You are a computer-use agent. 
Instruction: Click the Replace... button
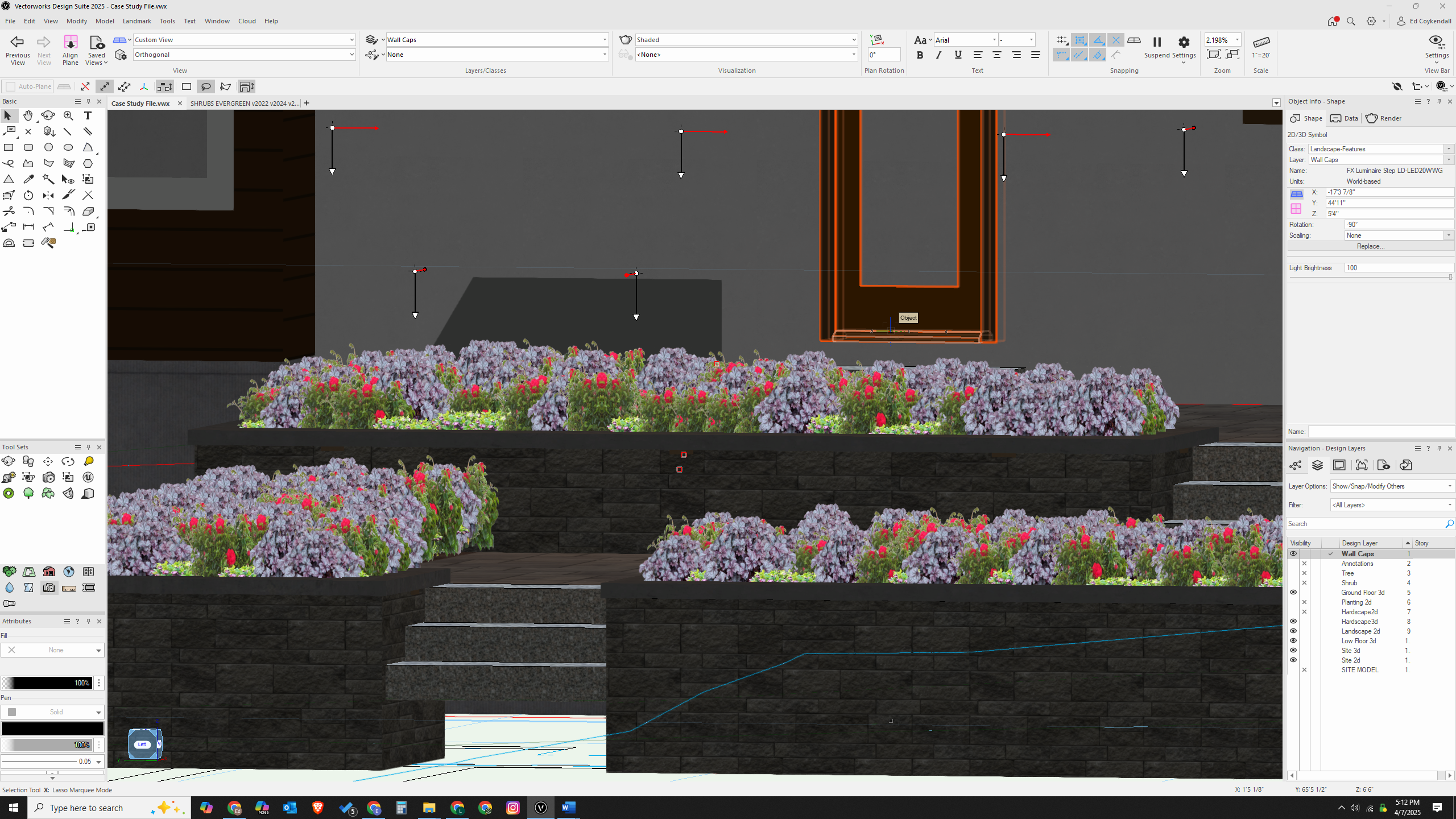1370,246
